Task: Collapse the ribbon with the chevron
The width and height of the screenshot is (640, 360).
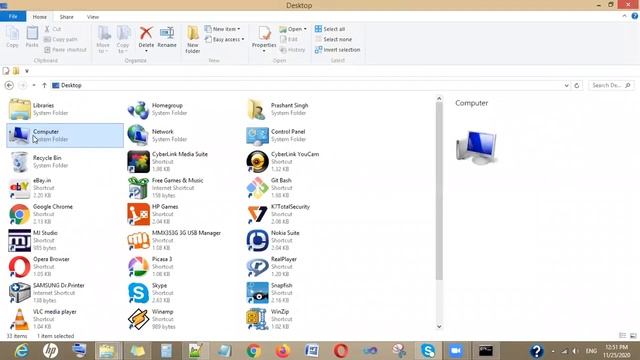Action: pos(624,16)
